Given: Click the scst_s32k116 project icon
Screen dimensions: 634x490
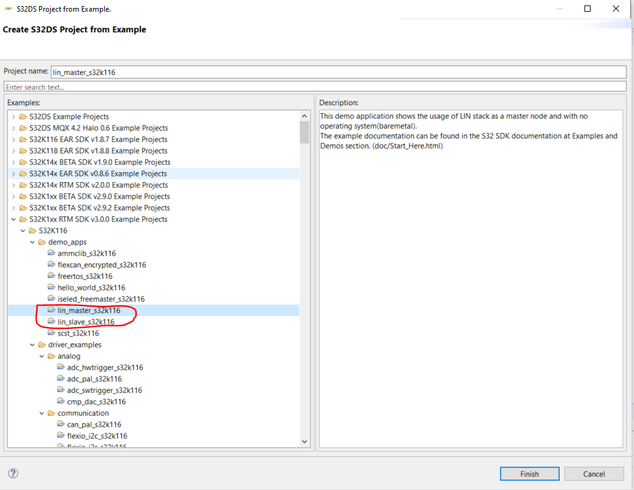Looking at the screenshot, I should click(x=51, y=333).
